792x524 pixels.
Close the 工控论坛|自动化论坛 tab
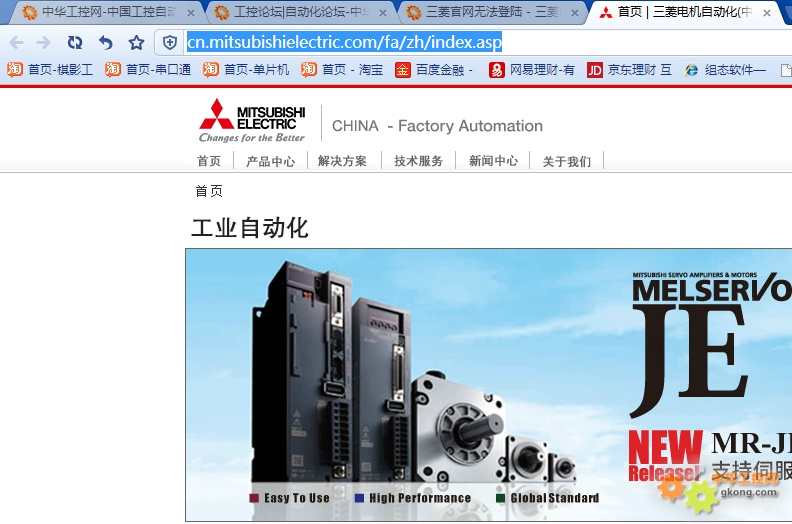pyautogui.click(x=383, y=13)
